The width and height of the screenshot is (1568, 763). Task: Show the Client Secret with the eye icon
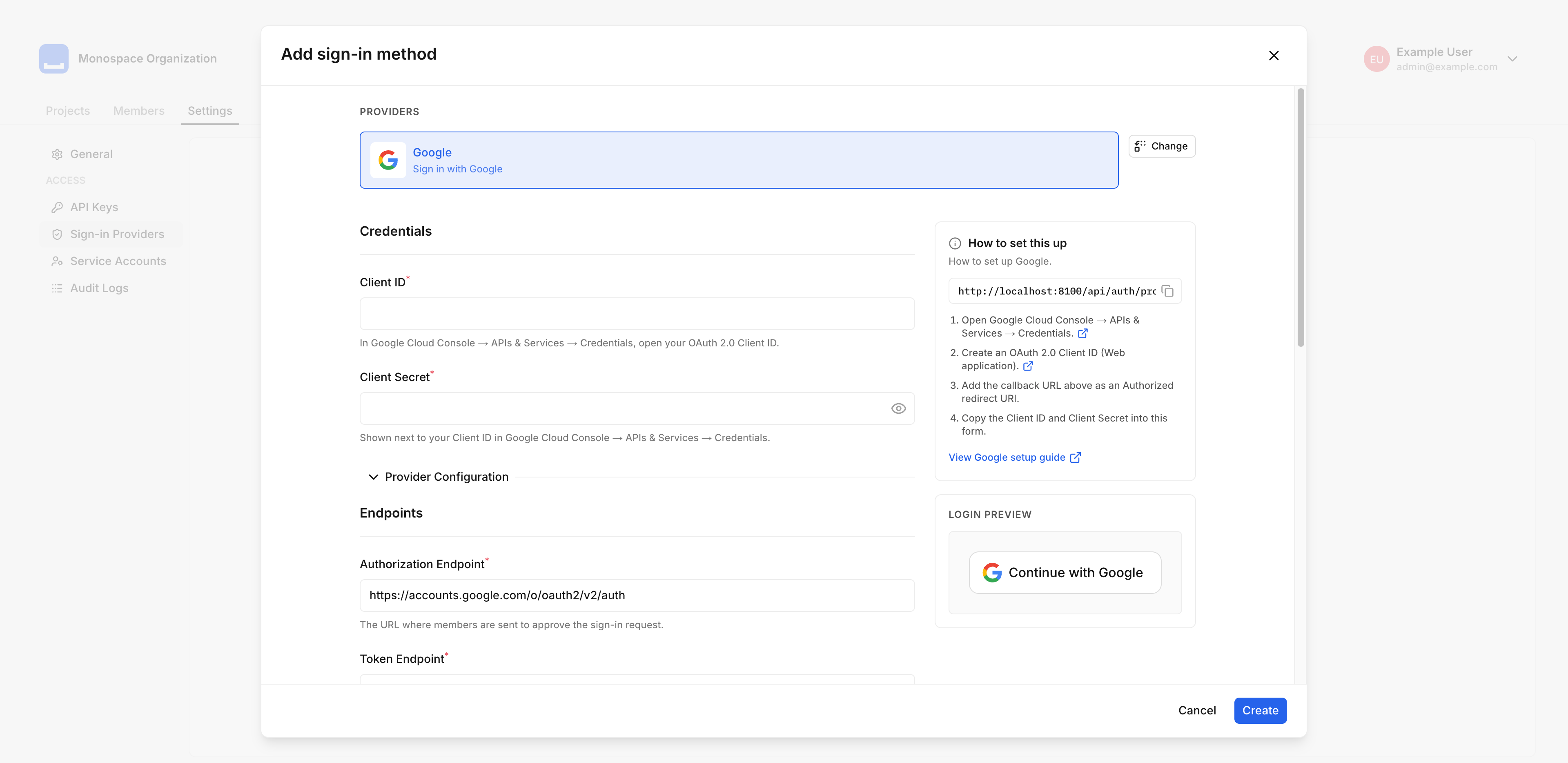(898, 408)
